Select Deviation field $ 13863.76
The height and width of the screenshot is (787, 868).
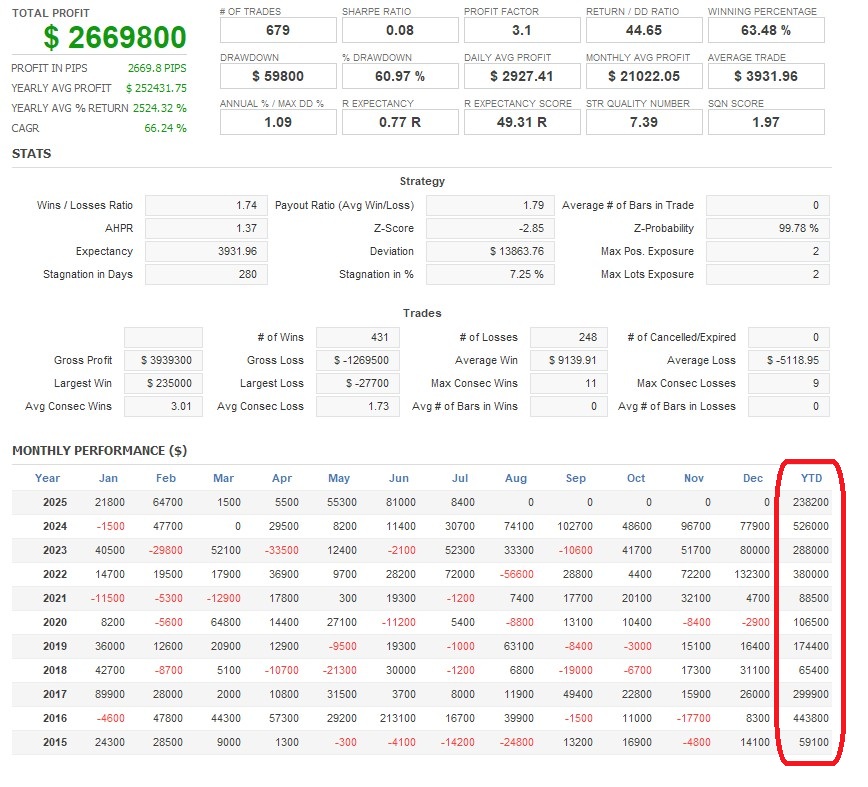(490, 251)
